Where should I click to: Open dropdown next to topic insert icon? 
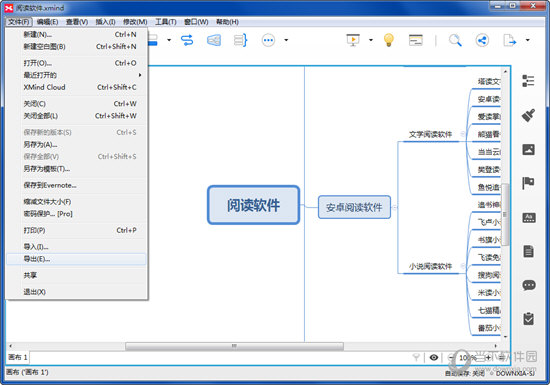pos(169,40)
